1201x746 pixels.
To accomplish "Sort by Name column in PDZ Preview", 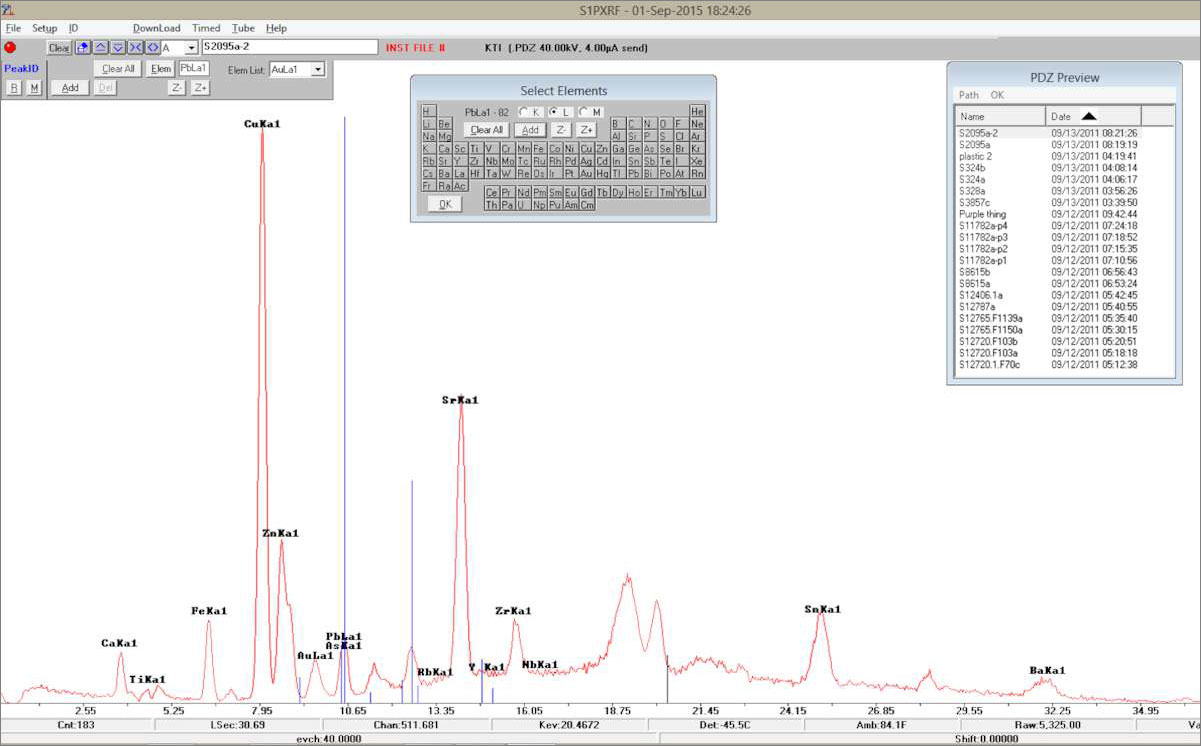I will coord(1000,116).
